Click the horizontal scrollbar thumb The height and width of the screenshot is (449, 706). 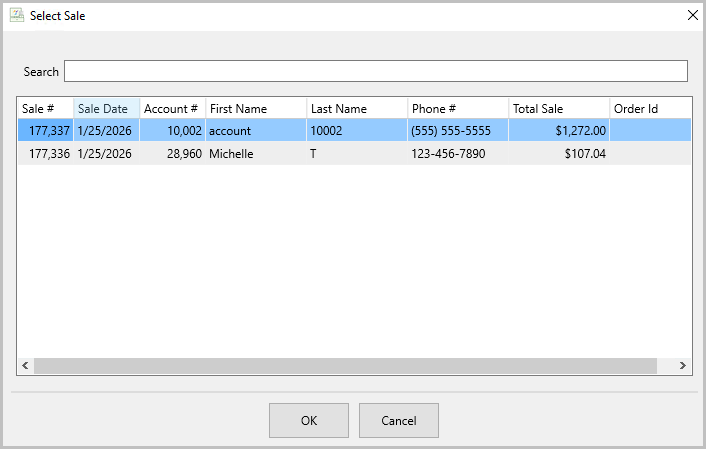(345, 365)
